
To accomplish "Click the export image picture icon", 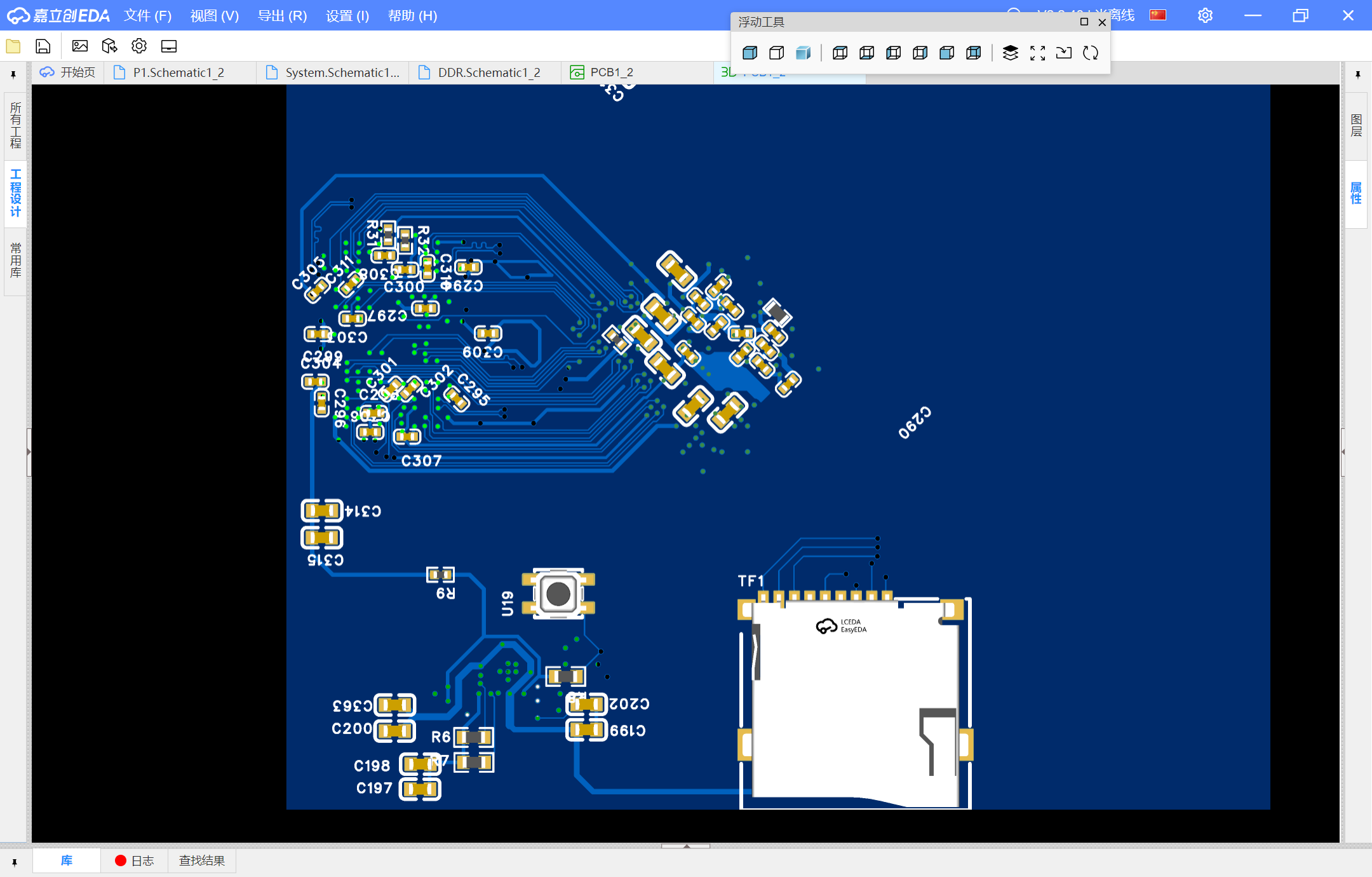I will click(x=80, y=46).
